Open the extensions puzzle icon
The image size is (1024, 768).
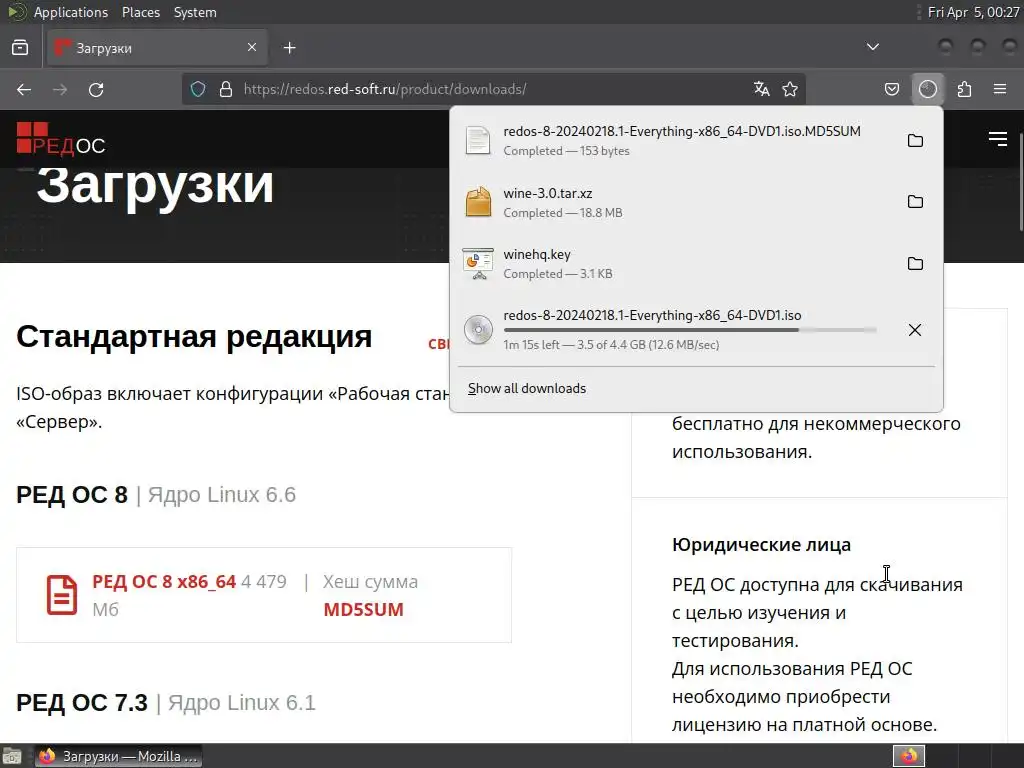tap(964, 89)
